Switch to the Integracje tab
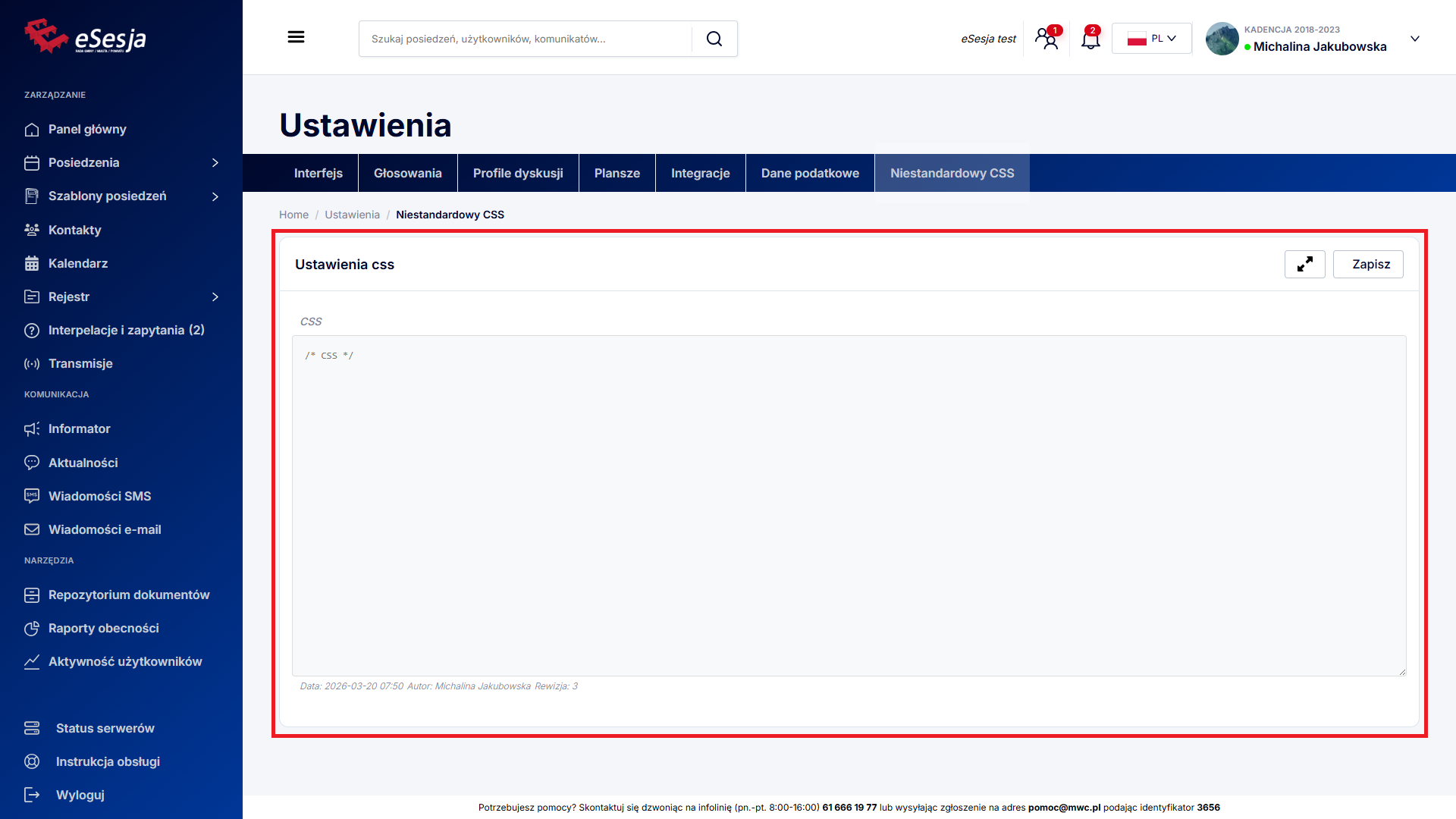Viewport: 1456px width, 819px height. 700,173
